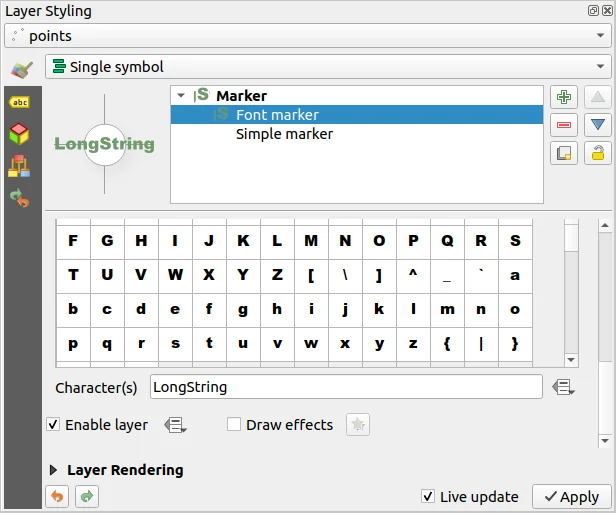Toggle the Live update checkbox
This screenshot has width=616, height=513.
click(x=428, y=496)
